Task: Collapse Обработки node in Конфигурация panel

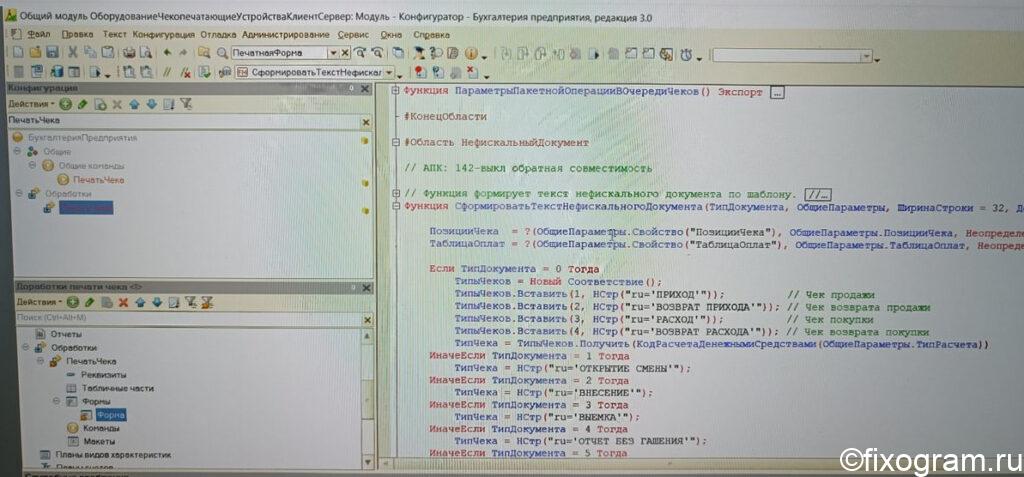Action: tap(18, 193)
